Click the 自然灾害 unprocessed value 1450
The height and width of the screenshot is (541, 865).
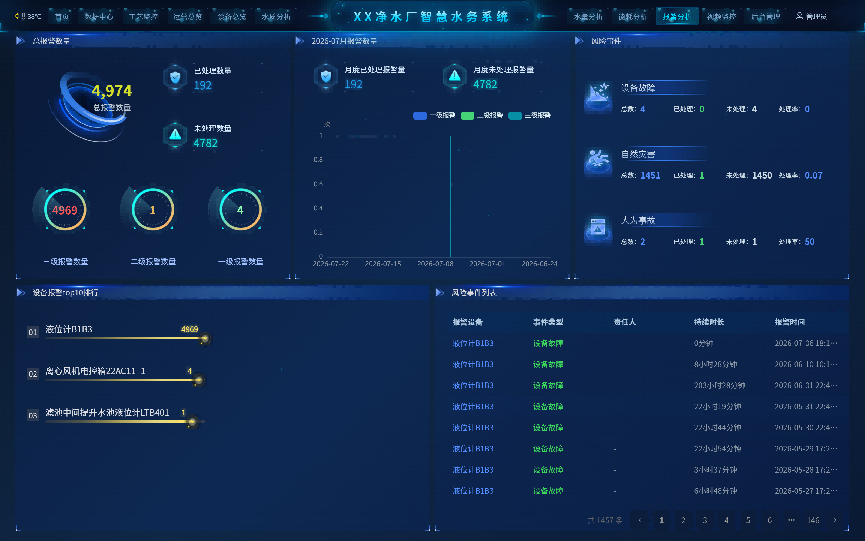(762, 175)
